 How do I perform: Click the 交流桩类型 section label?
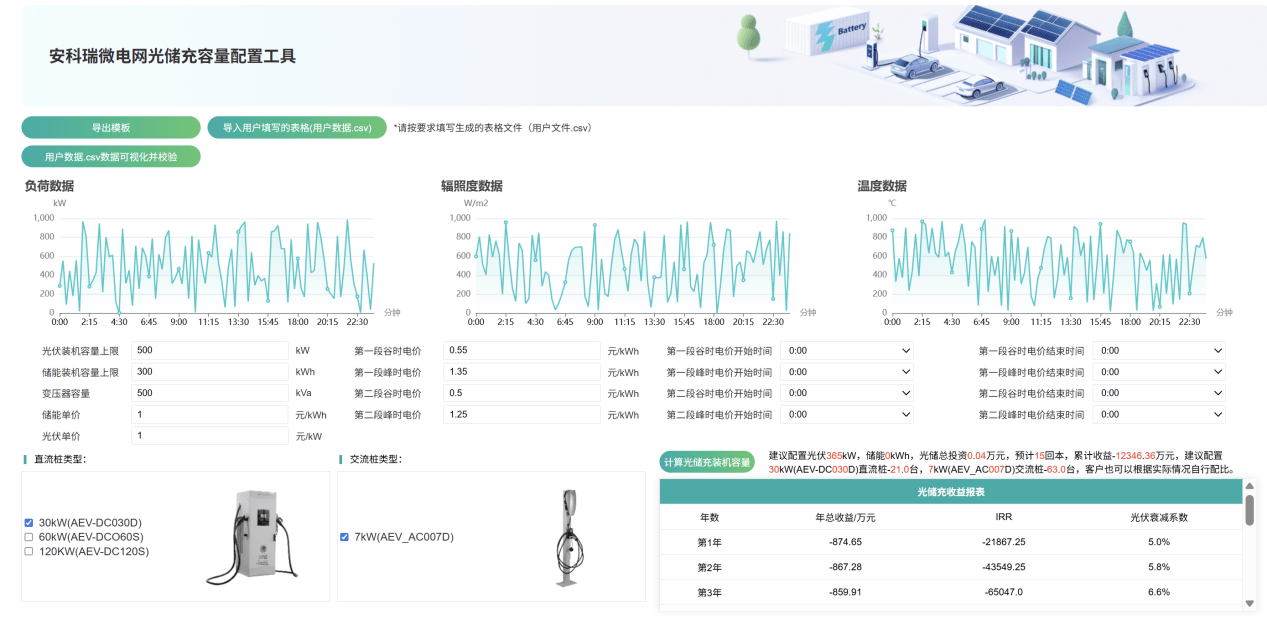[x=376, y=459]
